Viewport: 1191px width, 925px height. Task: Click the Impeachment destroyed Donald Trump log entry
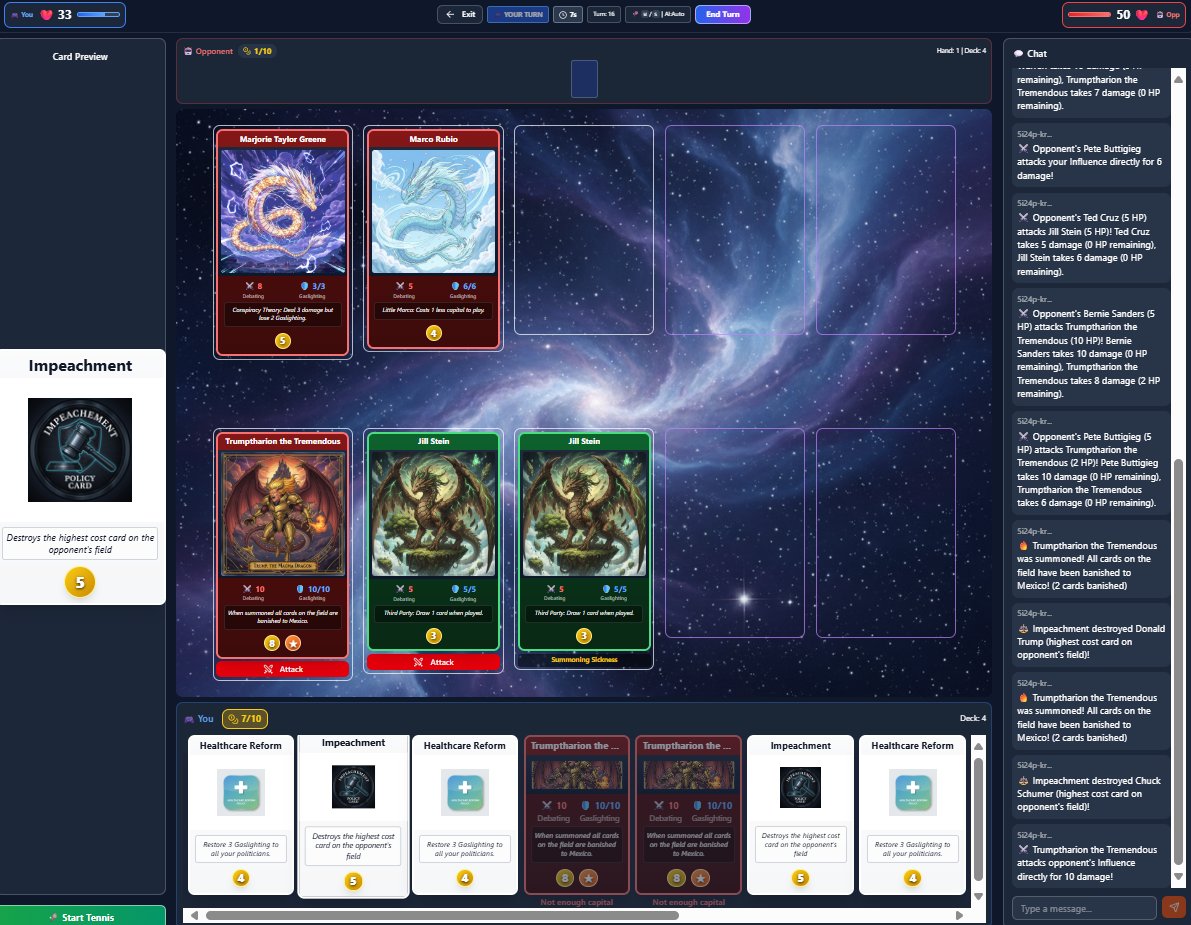tap(1091, 635)
